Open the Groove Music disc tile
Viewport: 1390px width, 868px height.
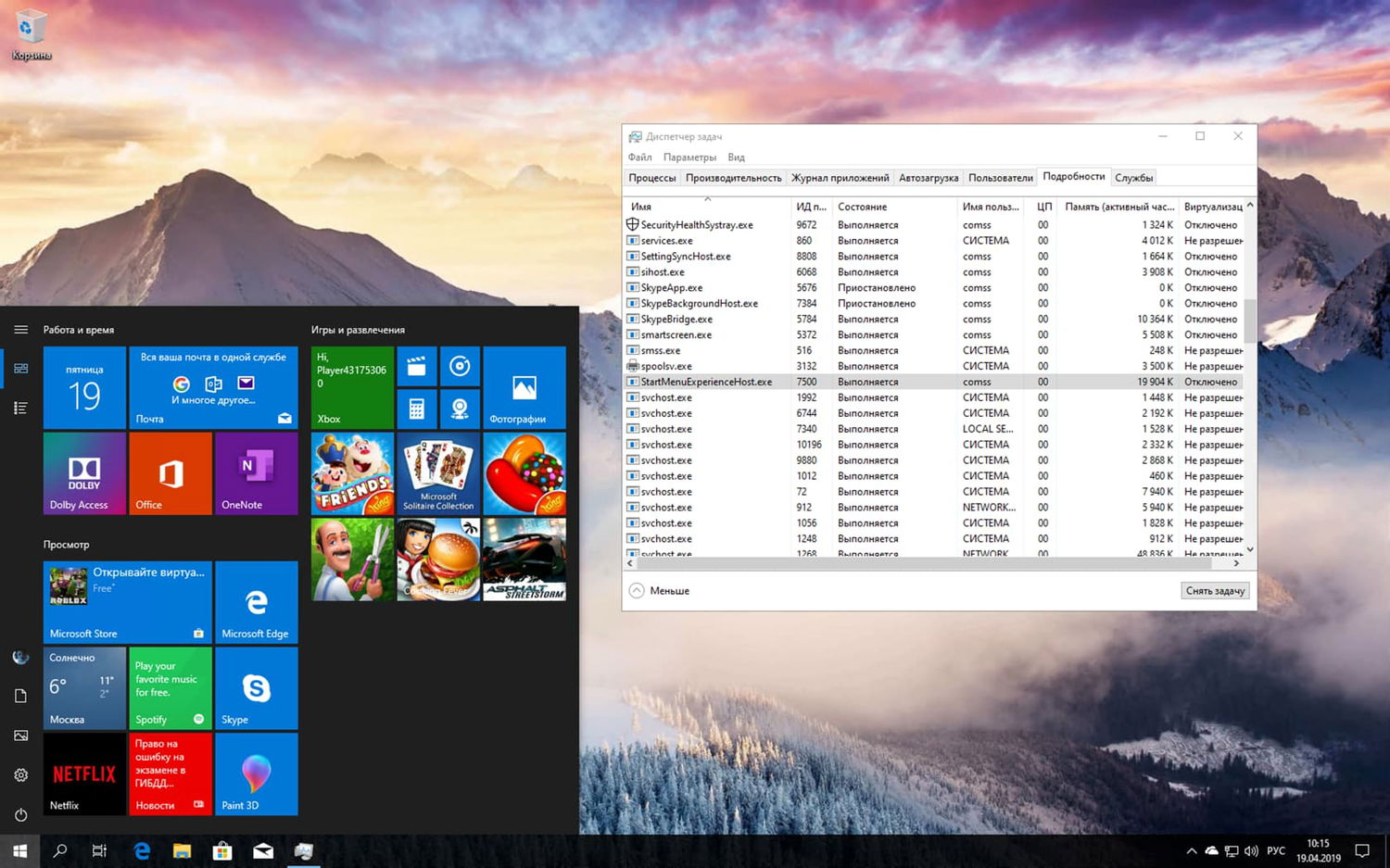coord(460,367)
